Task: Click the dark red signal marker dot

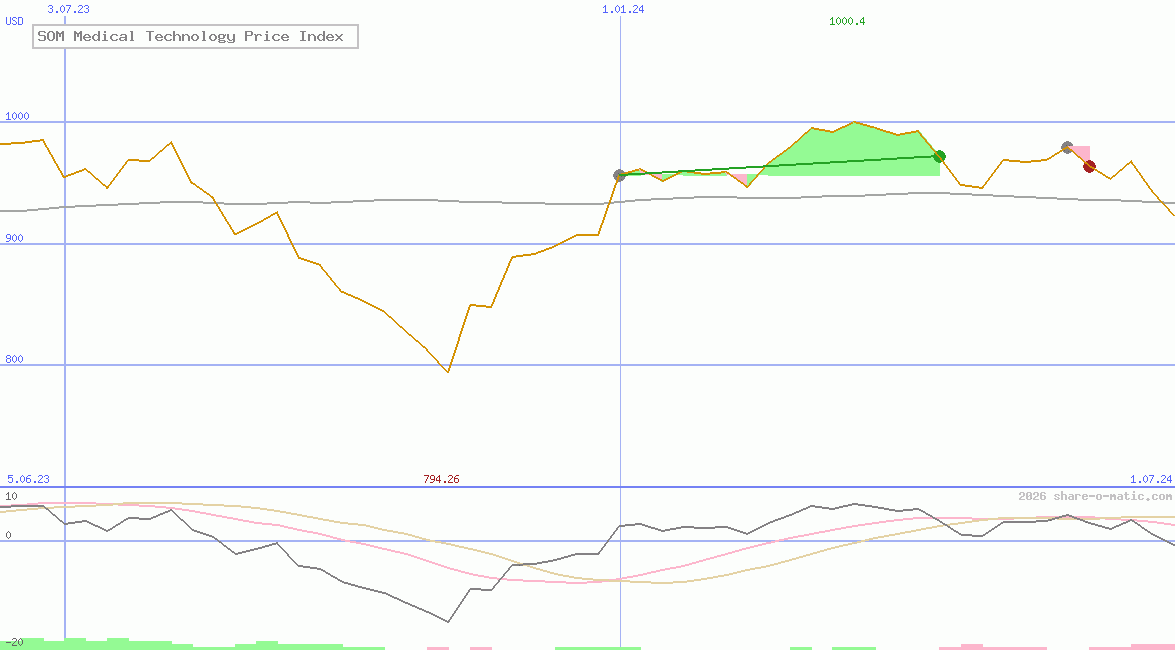Action: point(1090,166)
